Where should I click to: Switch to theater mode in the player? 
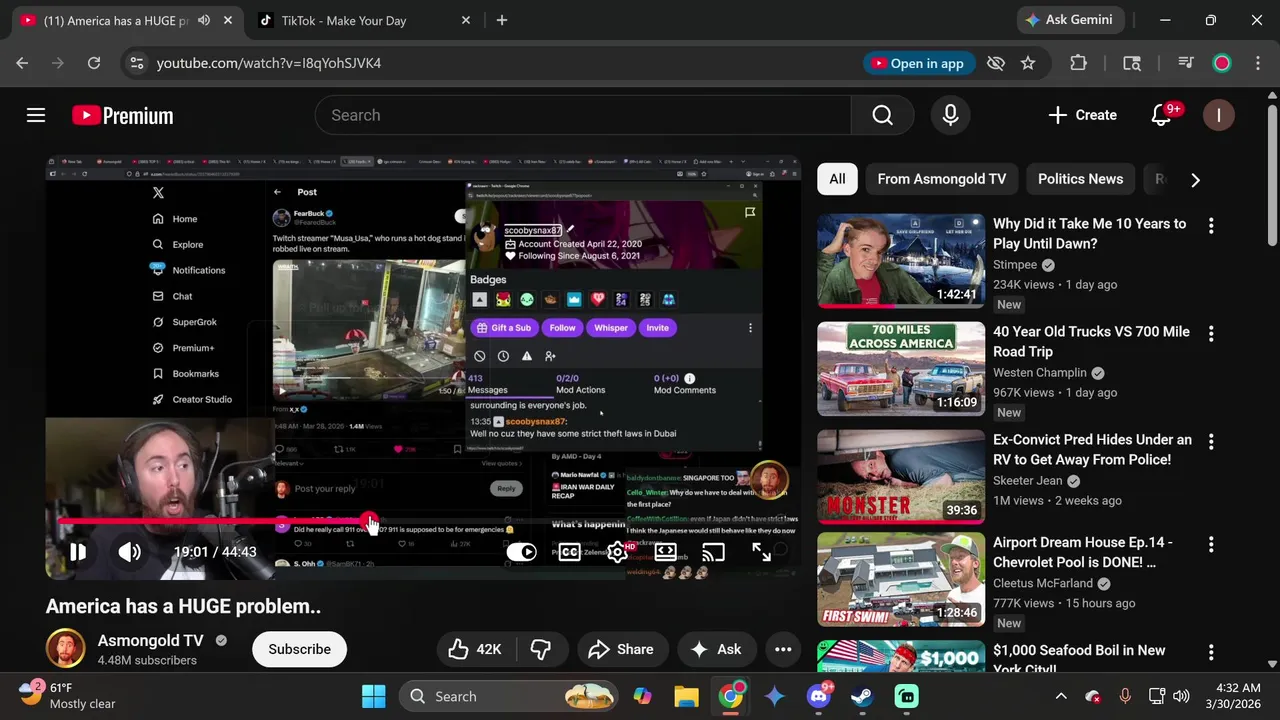[x=665, y=552]
